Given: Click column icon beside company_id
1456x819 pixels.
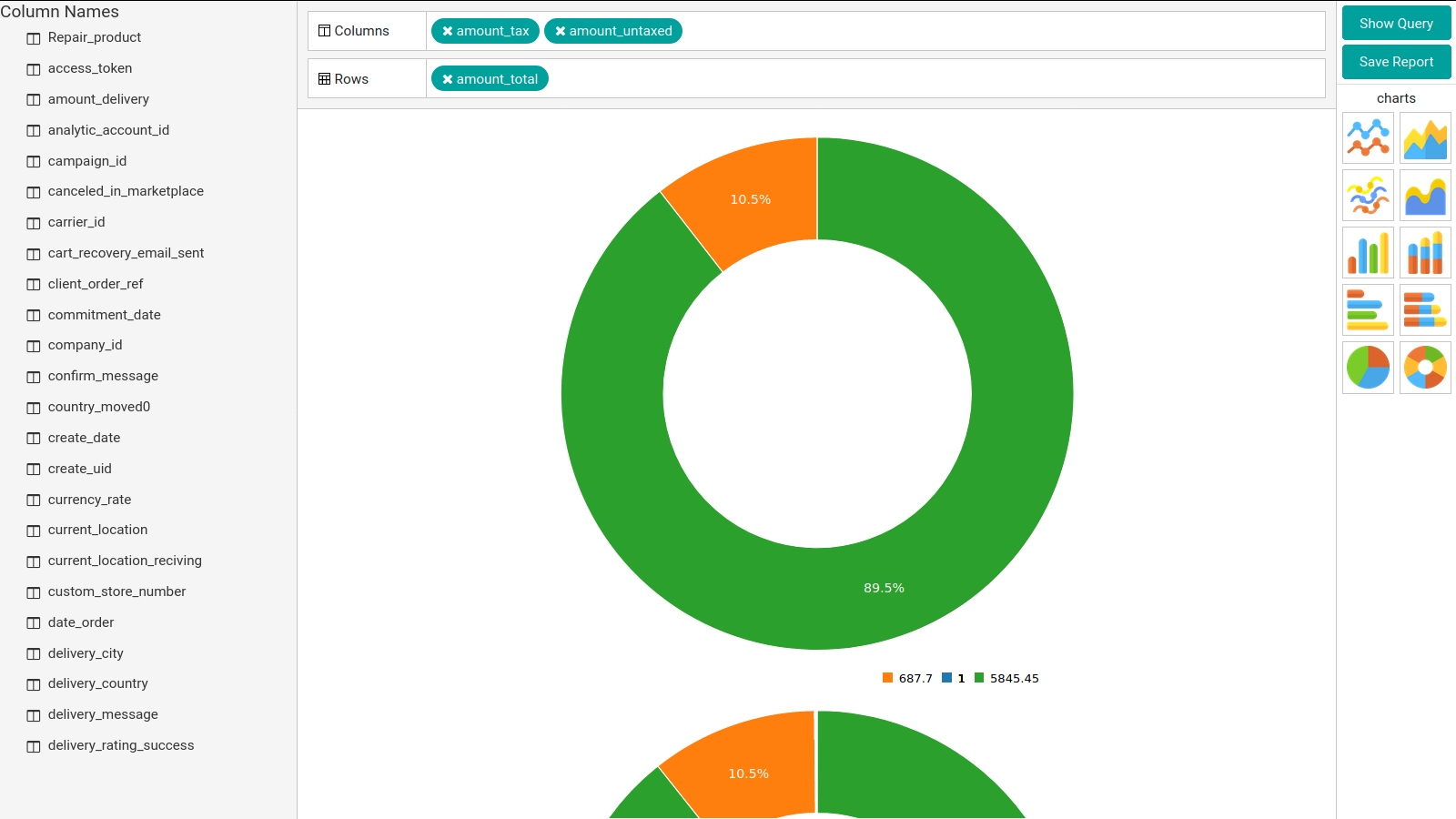Looking at the screenshot, I should click(34, 346).
